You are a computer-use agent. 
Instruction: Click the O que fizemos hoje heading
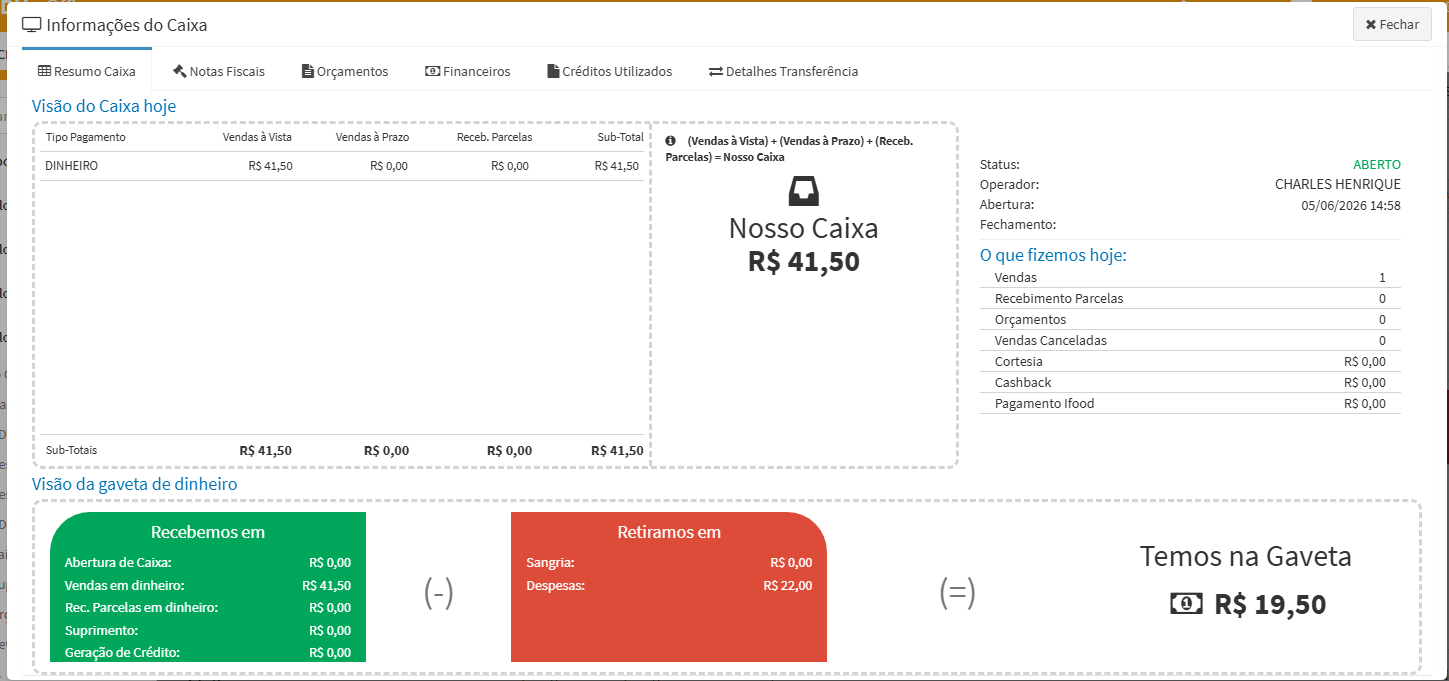pyautogui.click(x=1053, y=255)
